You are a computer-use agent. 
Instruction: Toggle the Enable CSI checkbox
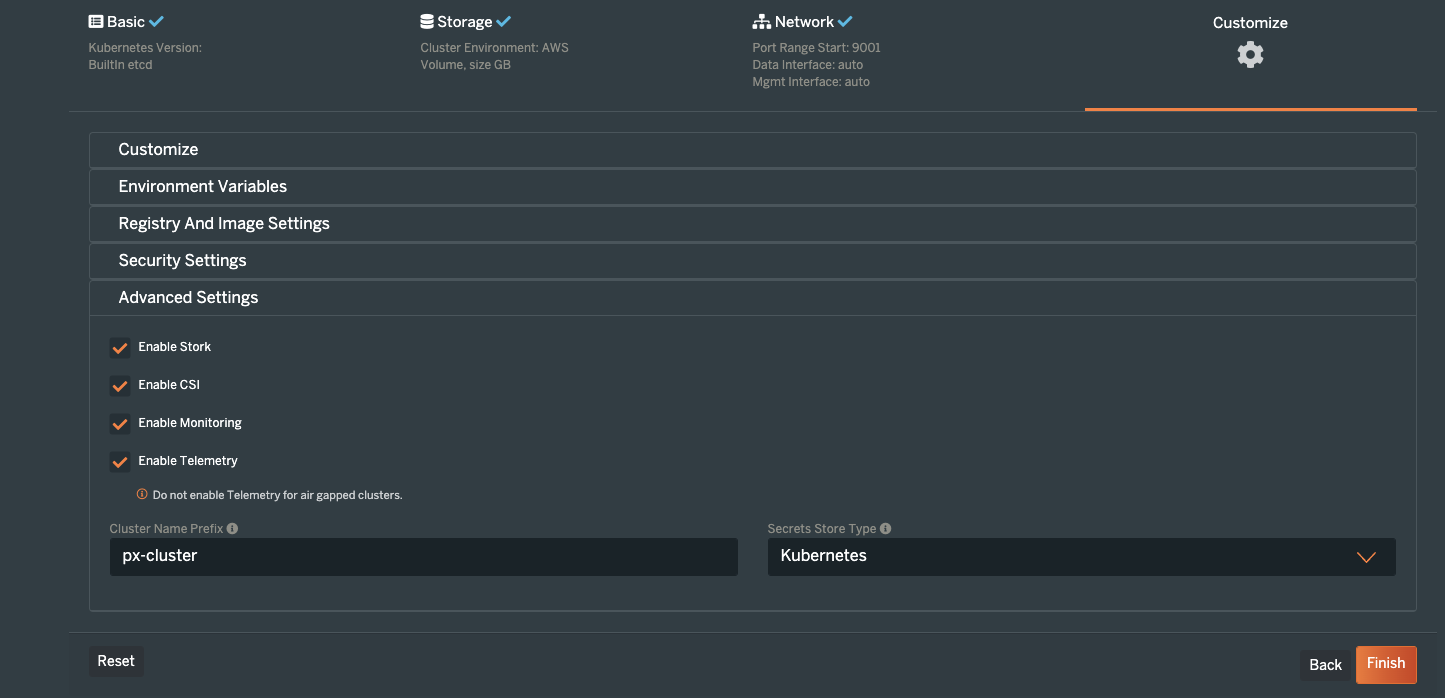120,386
